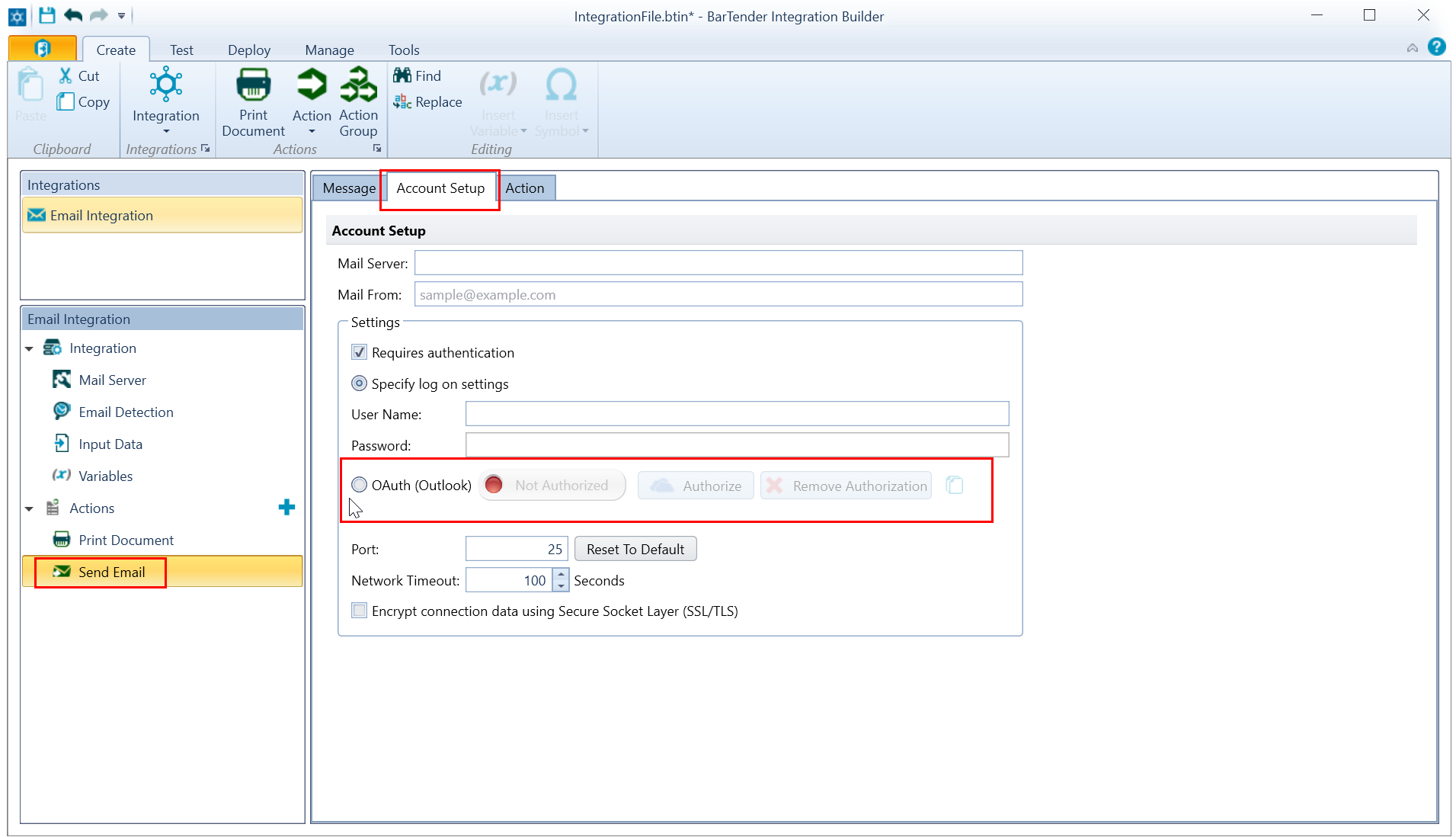Select the Send Email action in the tree
Viewport: 1456px width, 837px height.
click(x=162, y=572)
